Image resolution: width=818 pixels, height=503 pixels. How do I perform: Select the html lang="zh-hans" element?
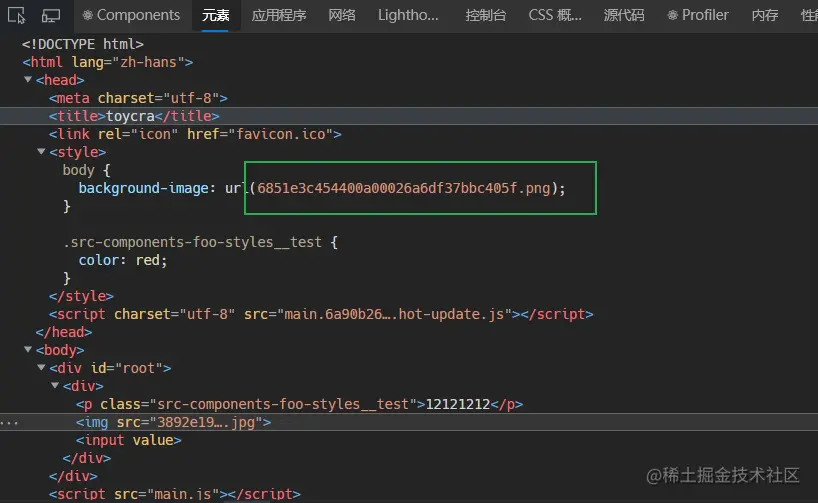click(107, 62)
